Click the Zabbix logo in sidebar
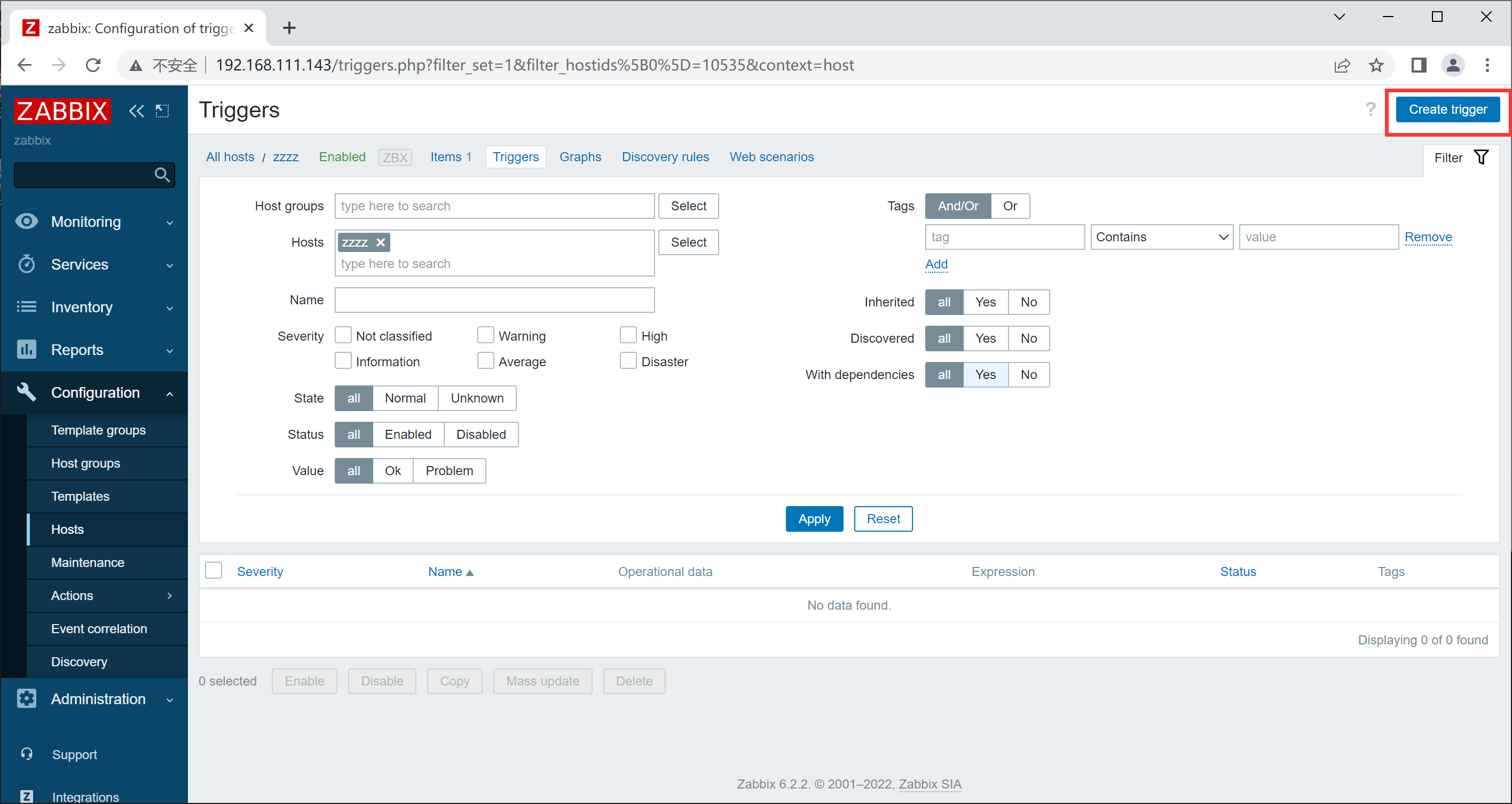The height and width of the screenshot is (804, 1512). click(x=62, y=111)
